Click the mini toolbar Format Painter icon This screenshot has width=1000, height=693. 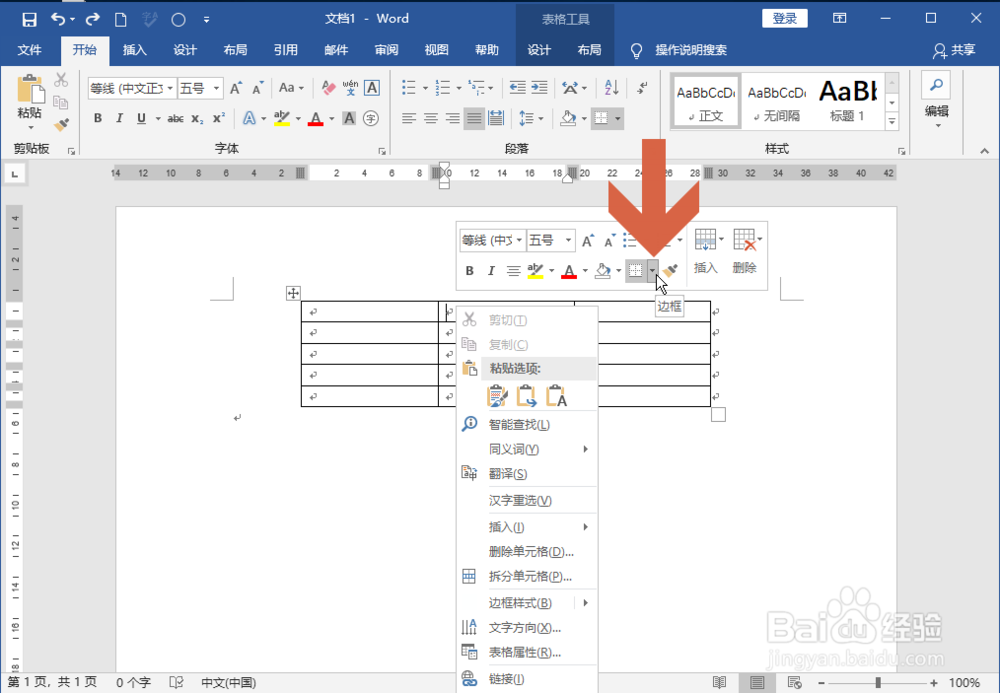pyautogui.click(x=670, y=271)
